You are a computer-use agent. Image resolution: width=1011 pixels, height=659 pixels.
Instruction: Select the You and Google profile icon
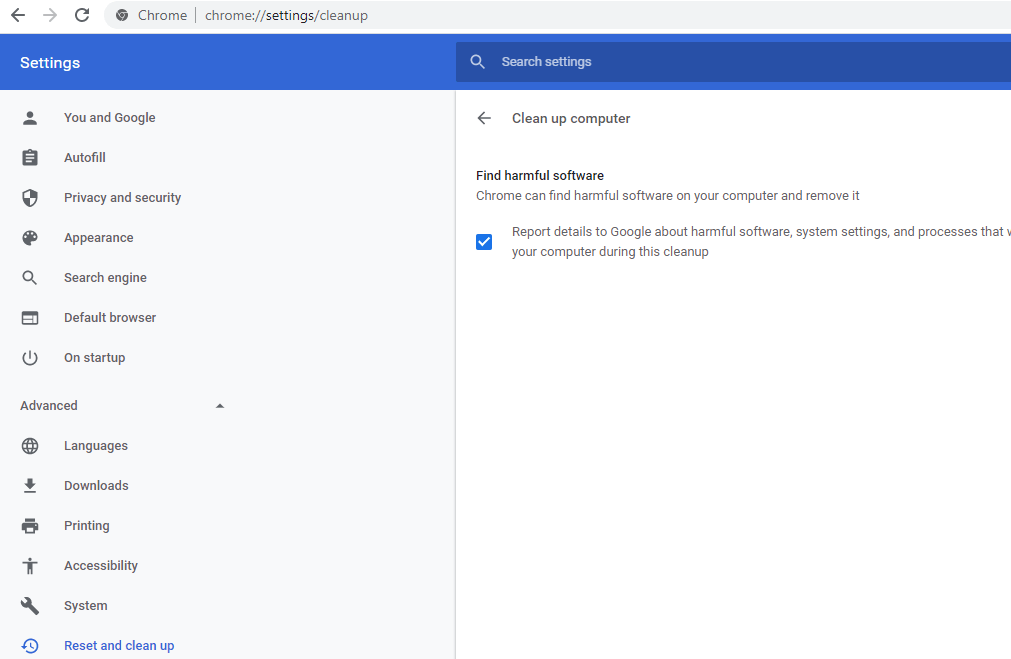(x=30, y=117)
